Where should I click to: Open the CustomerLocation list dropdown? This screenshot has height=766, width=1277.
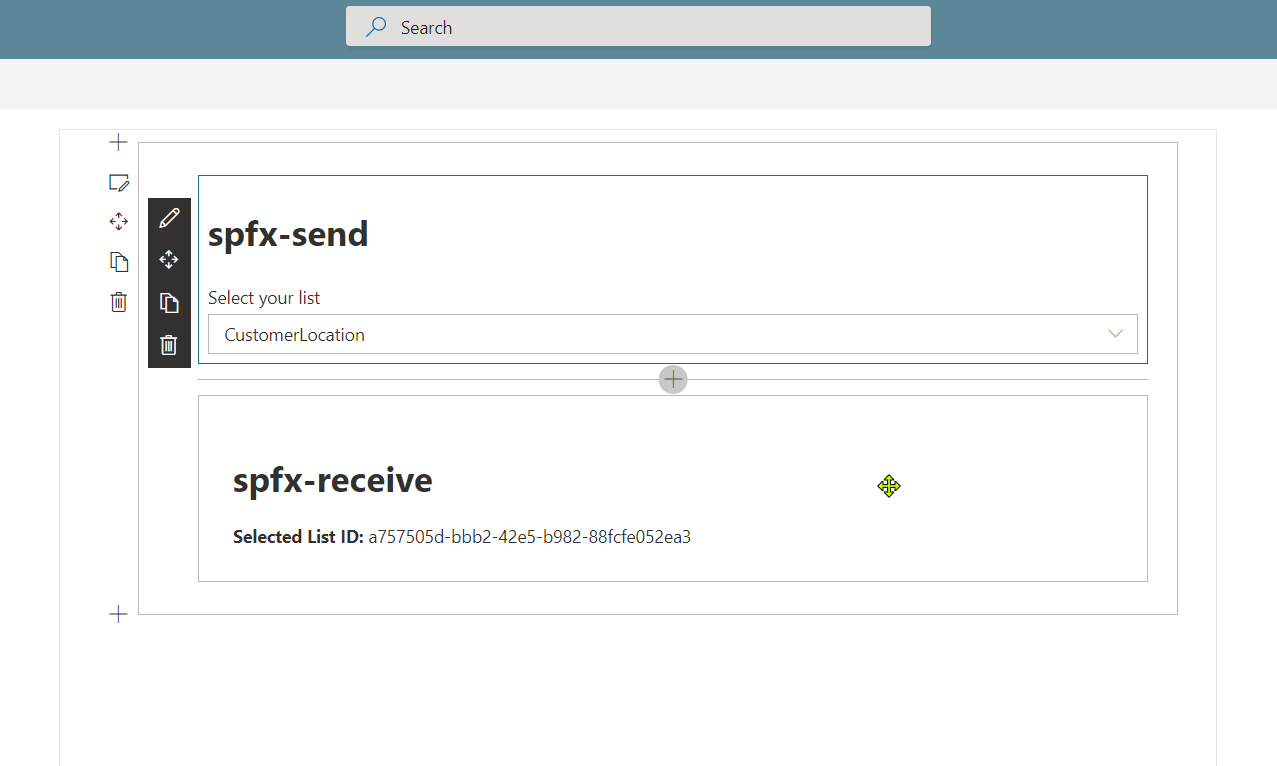tap(660, 334)
